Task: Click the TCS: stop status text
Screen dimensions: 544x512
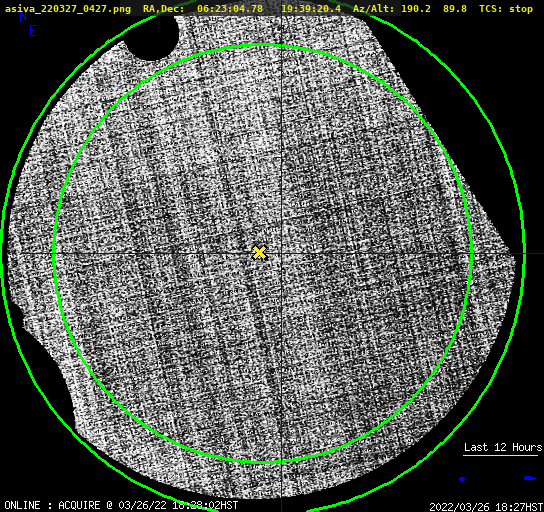Action: [x=506, y=9]
